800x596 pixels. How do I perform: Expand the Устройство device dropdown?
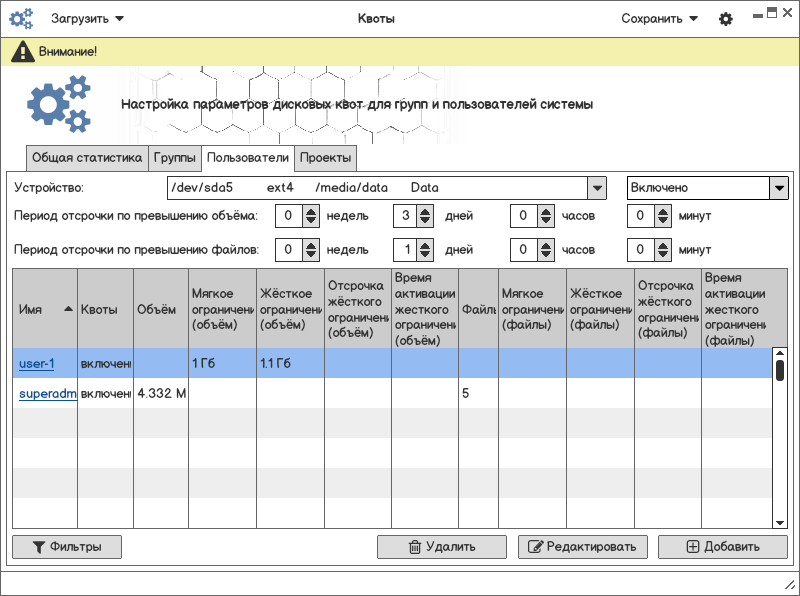tap(596, 188)
